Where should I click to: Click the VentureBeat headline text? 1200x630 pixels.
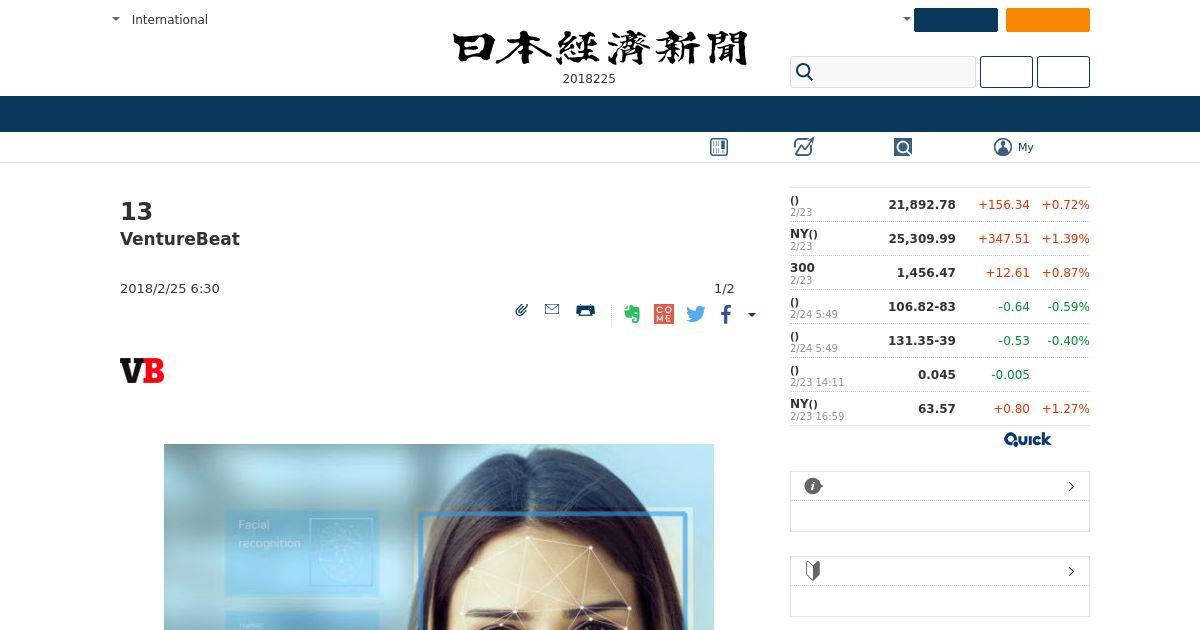tap(180, 239)
